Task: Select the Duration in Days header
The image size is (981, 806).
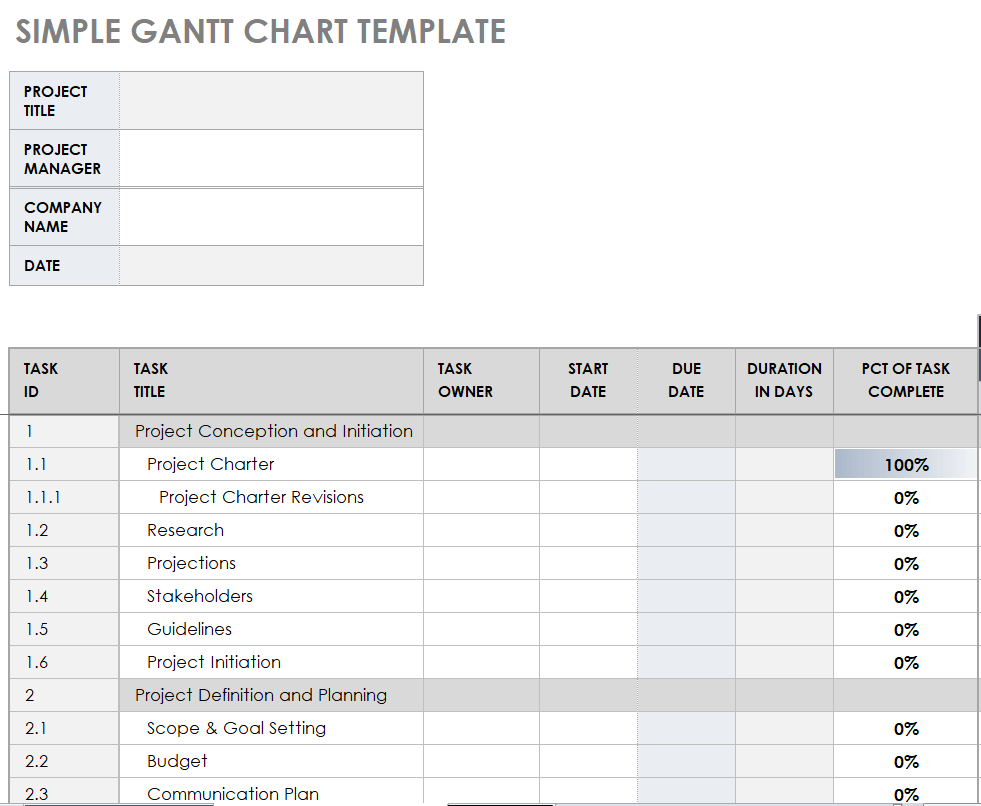Action: pyautogui.click(x=784, y=381)
